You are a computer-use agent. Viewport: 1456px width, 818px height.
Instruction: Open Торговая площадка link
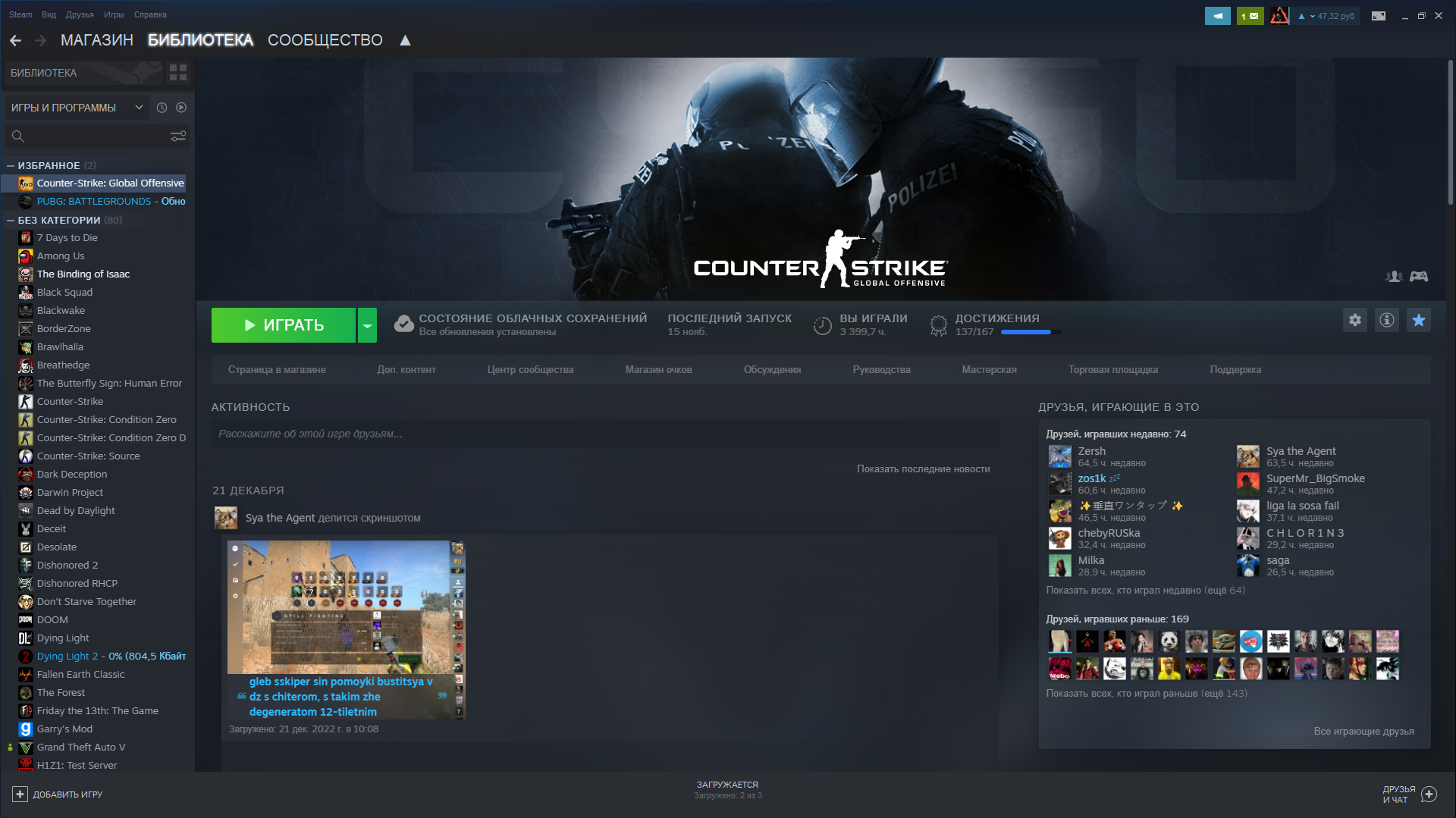tap(1113, 370)
